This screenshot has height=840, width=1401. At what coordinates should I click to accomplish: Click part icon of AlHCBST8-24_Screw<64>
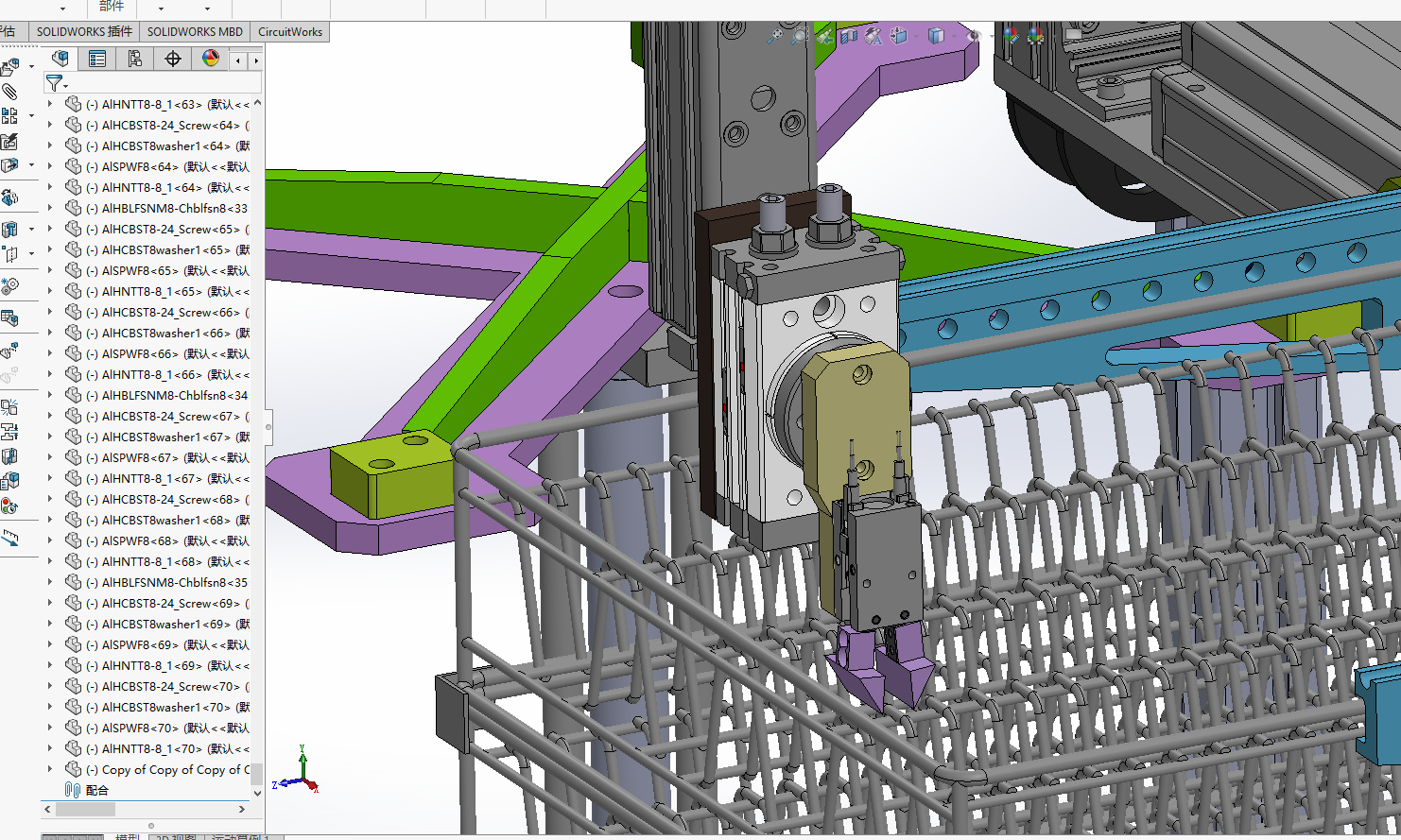[x=73, y=125]
